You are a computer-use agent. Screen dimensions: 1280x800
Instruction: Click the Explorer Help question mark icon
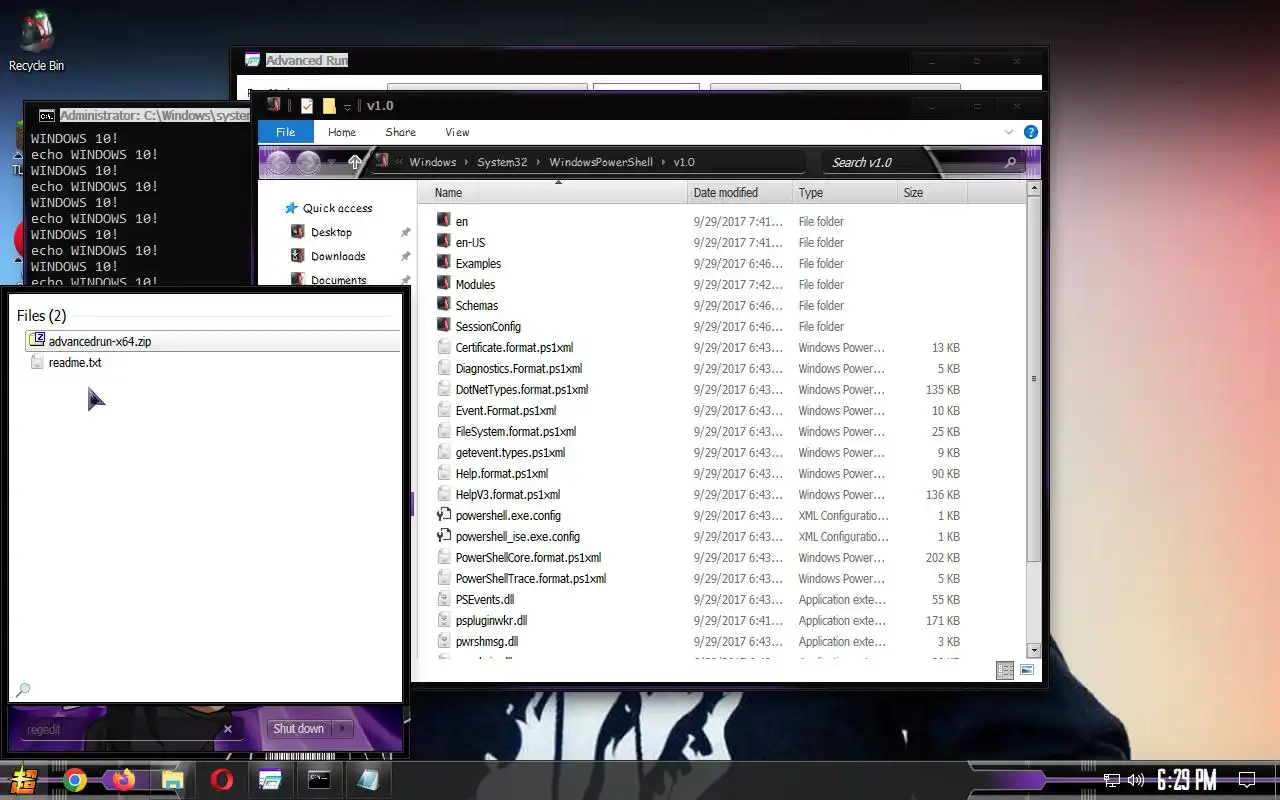click(1031, 132)
